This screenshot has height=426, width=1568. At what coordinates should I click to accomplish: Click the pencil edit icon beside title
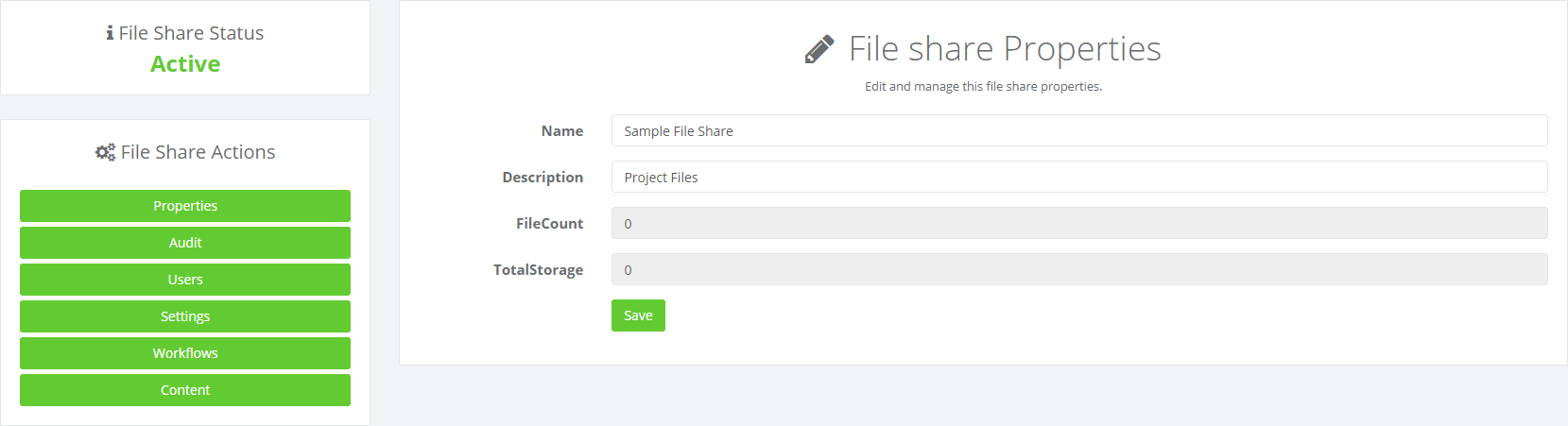pos(819,49)
